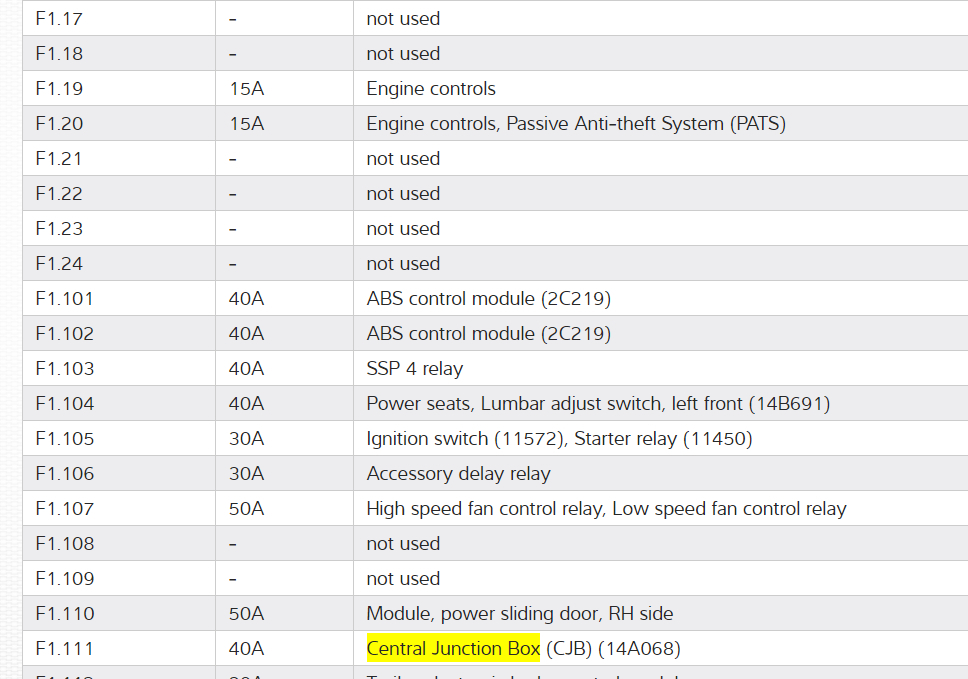
Task: Click the "not used" text for F1.109
Action: point(403,579)
